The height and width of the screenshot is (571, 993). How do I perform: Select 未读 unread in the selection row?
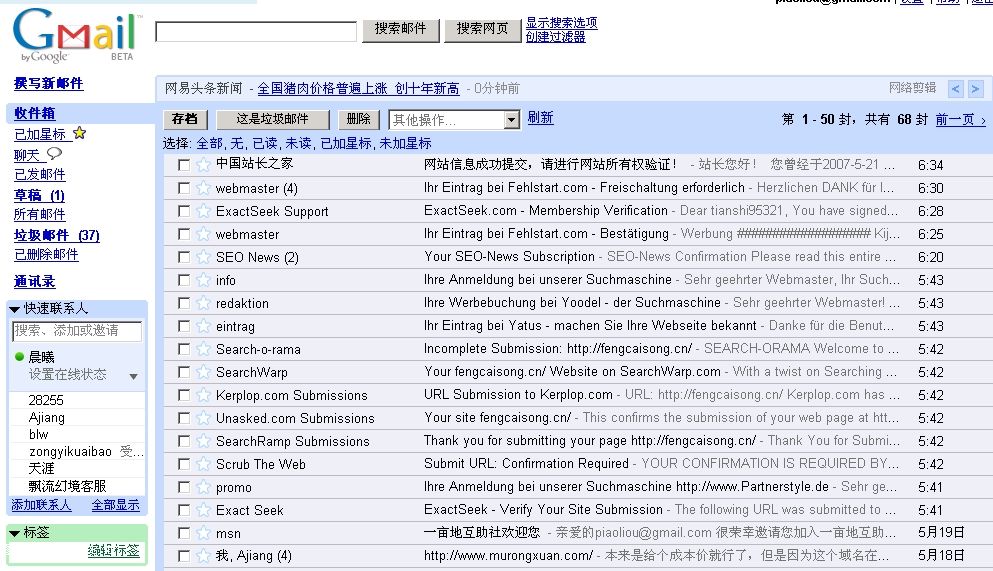(298, 144)
